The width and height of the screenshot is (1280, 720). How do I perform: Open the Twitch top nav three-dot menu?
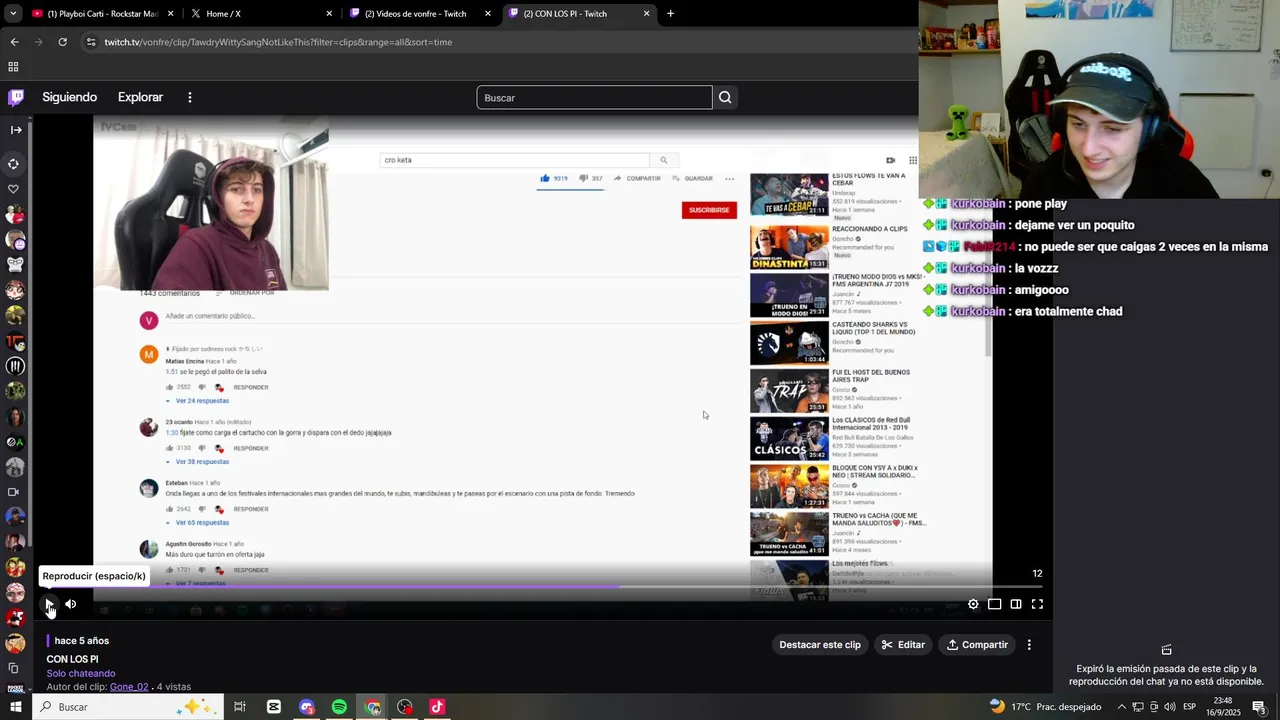pos(190,97)
